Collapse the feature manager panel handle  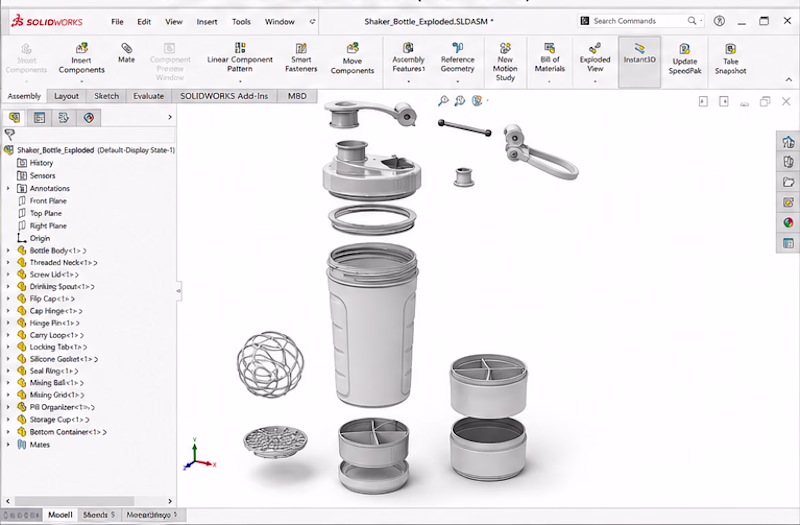coord(179,291)
